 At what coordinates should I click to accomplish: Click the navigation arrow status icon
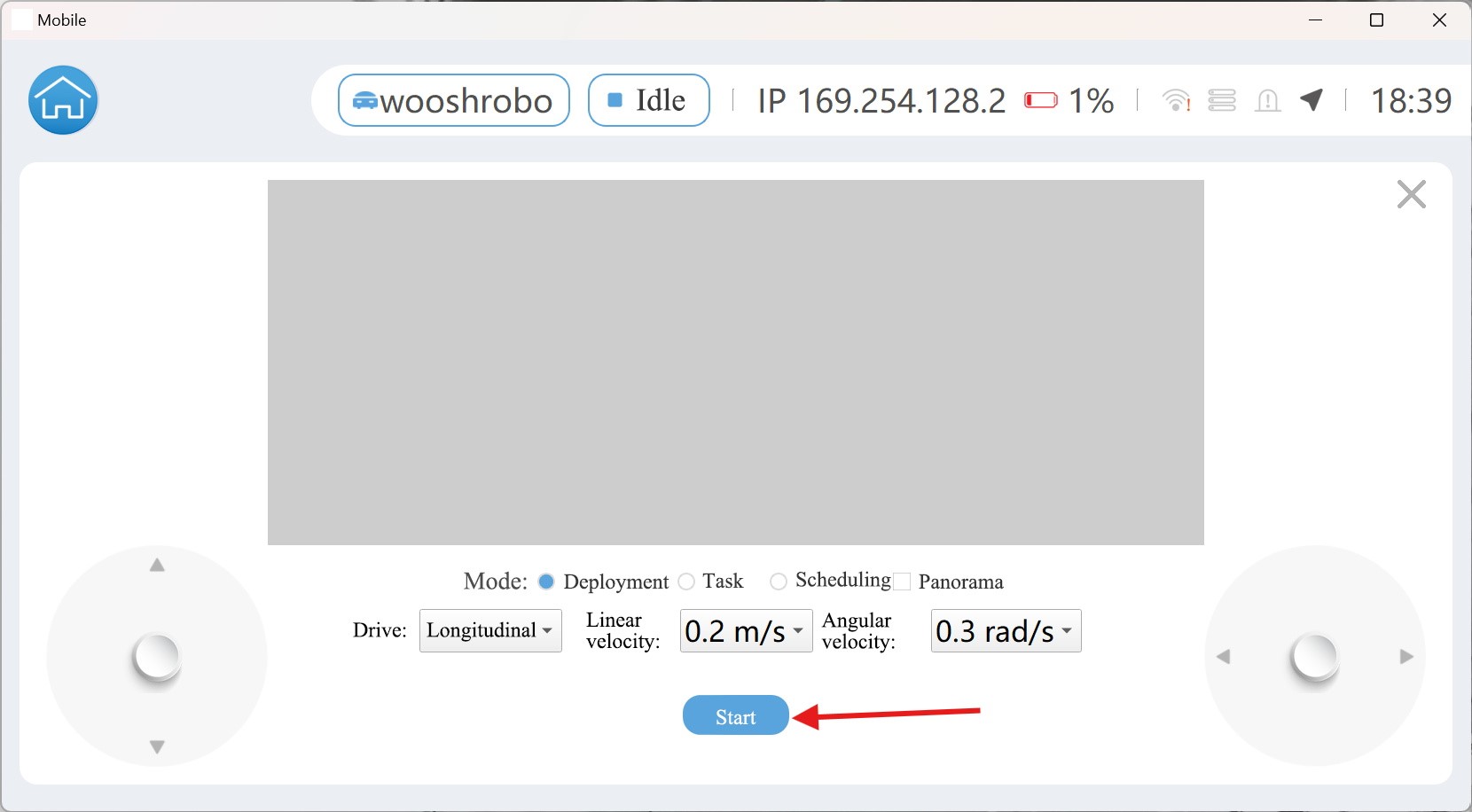[x=1311, y=100]
